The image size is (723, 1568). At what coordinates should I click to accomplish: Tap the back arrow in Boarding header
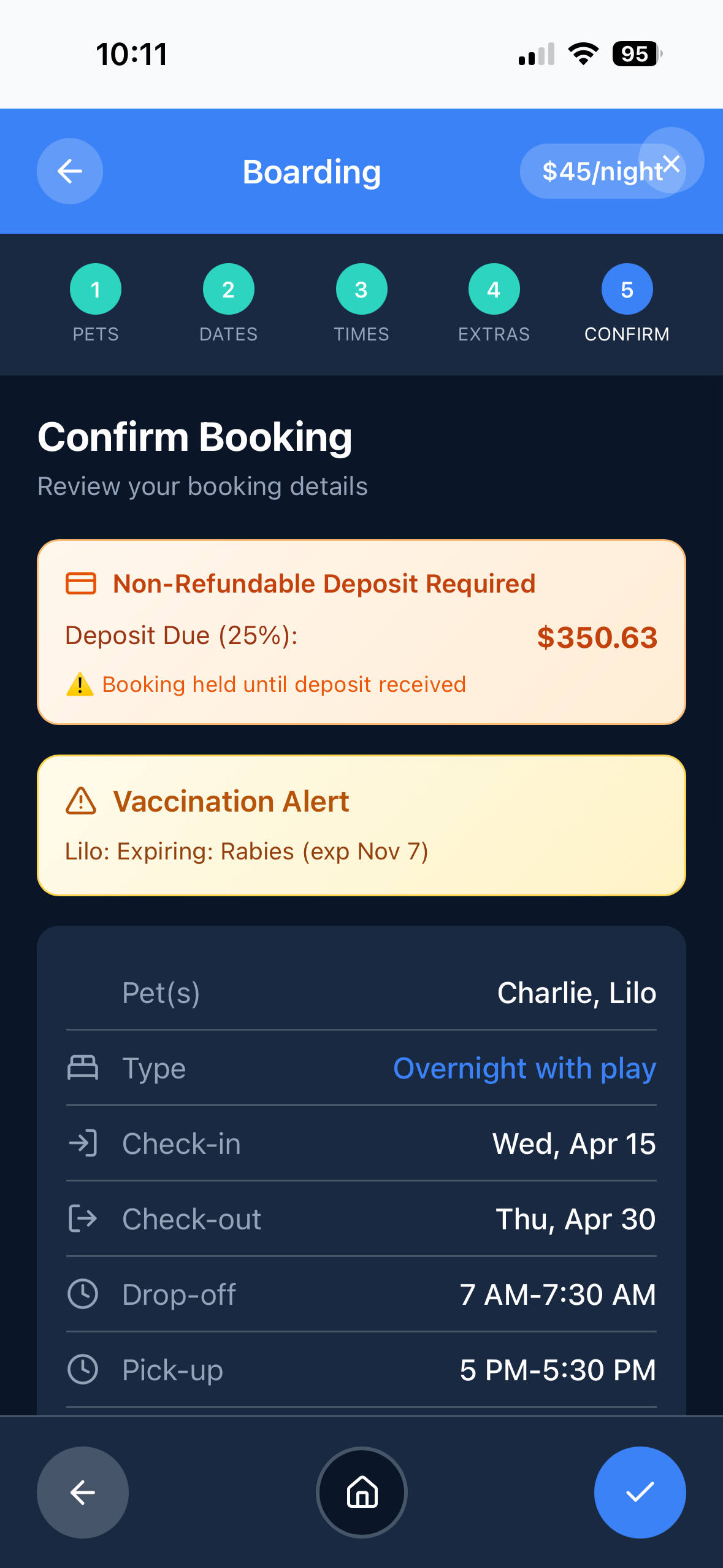(70, 171)
